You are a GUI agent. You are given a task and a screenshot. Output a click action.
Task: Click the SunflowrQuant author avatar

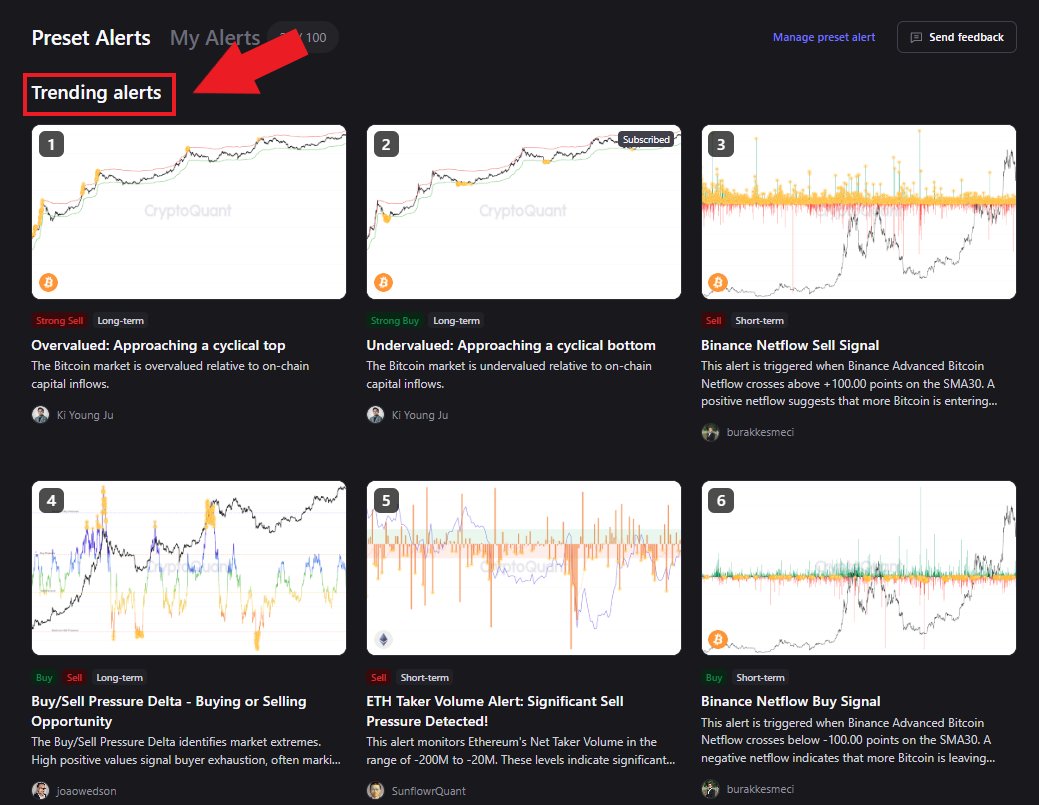pyautogui.click(x=376, y=790)
